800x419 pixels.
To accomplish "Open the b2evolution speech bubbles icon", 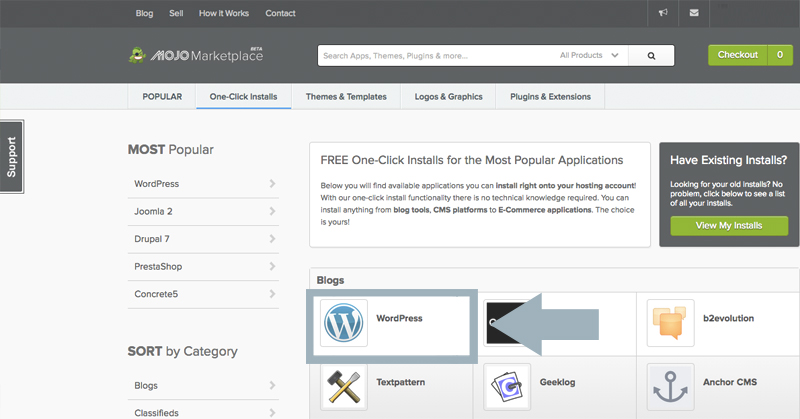I will [x=670, y=323].
